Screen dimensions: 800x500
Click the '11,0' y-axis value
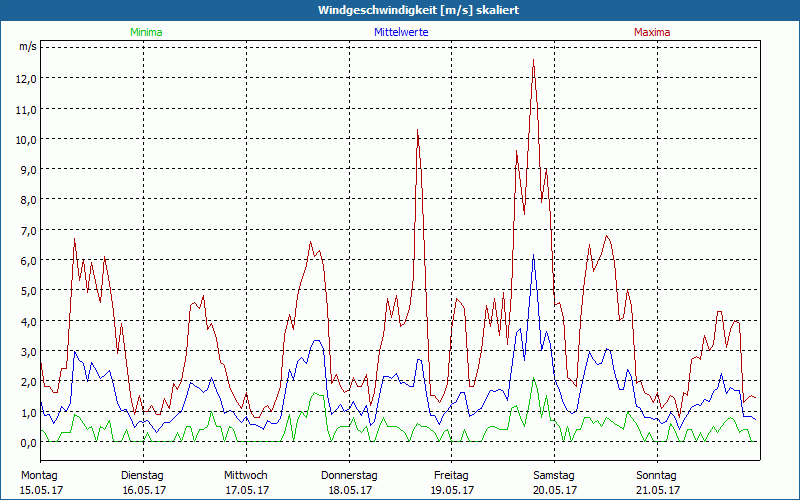coord(27,109)
